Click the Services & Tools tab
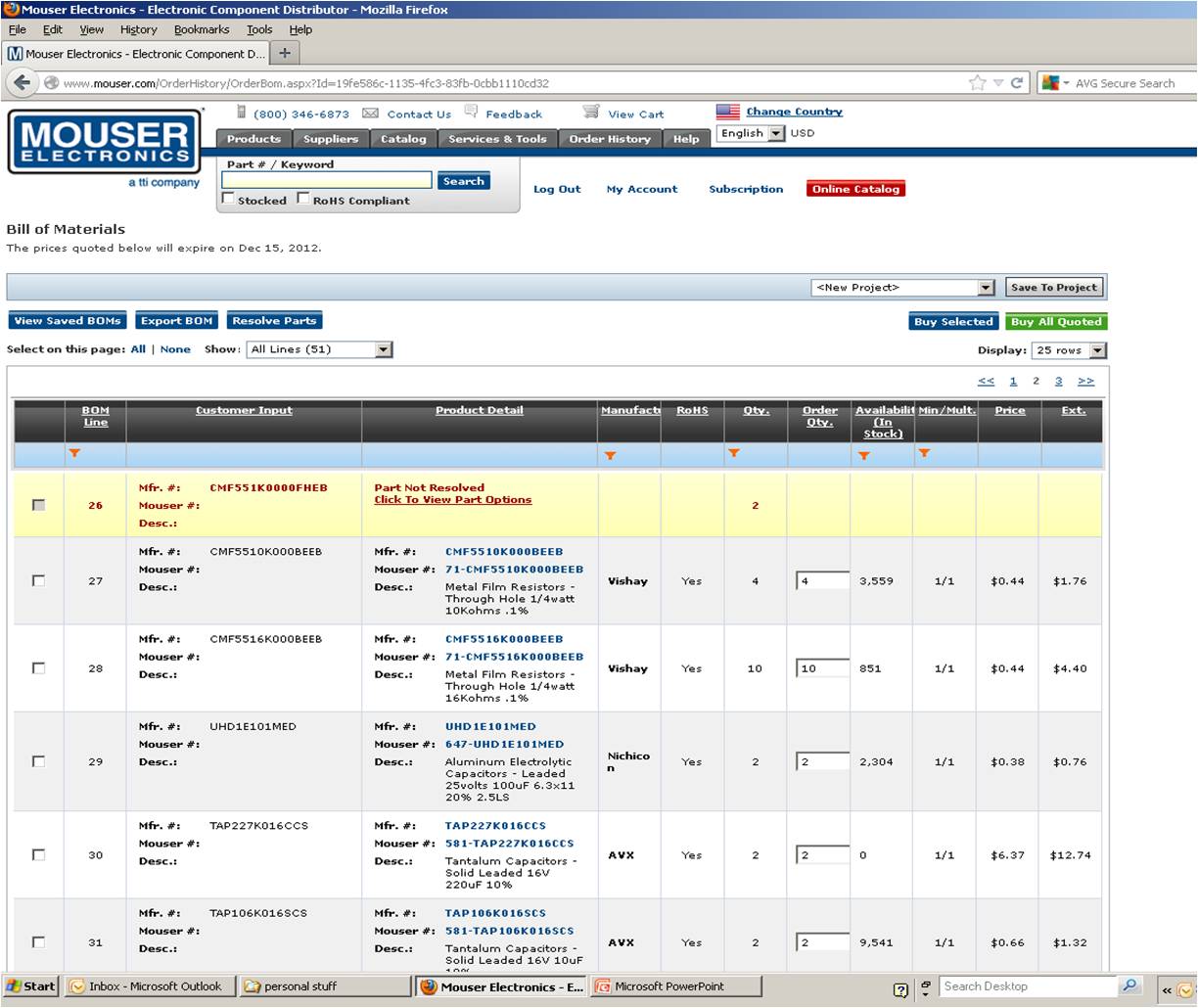 click(497, 139)
